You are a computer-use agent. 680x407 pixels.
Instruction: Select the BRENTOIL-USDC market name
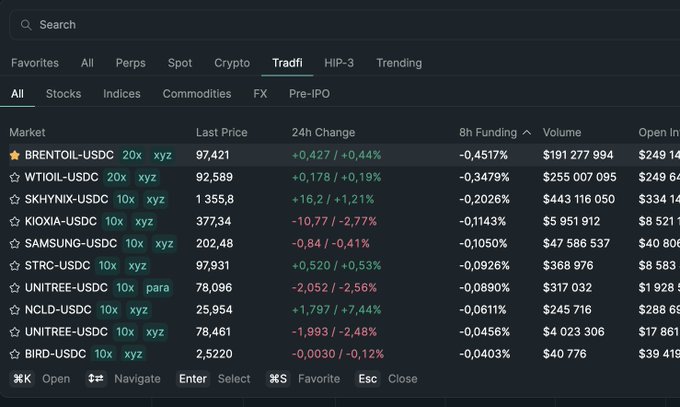(69, 155)
